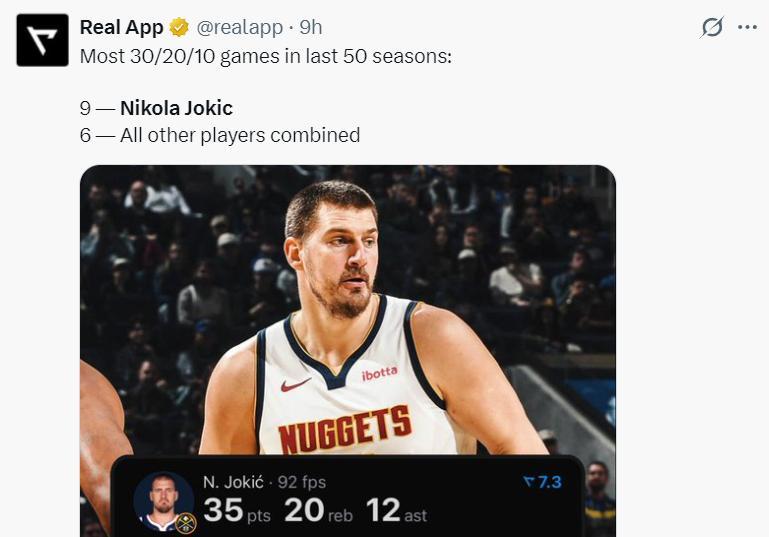
Task: Click the 9h post timestamp
Action: coord(311,27)
